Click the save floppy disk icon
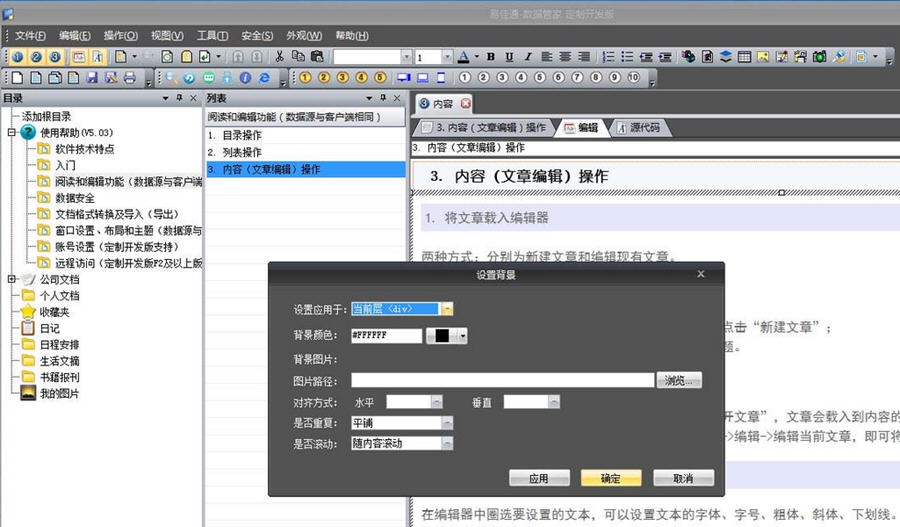The width and height of the screenshot is (900, 527). (x=92, y=78)
